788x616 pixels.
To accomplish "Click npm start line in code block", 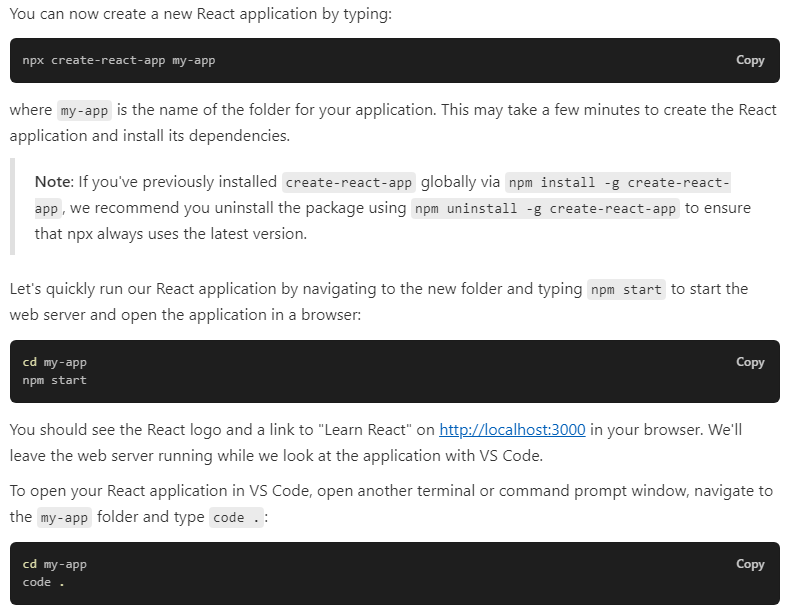I will [54, 380].
